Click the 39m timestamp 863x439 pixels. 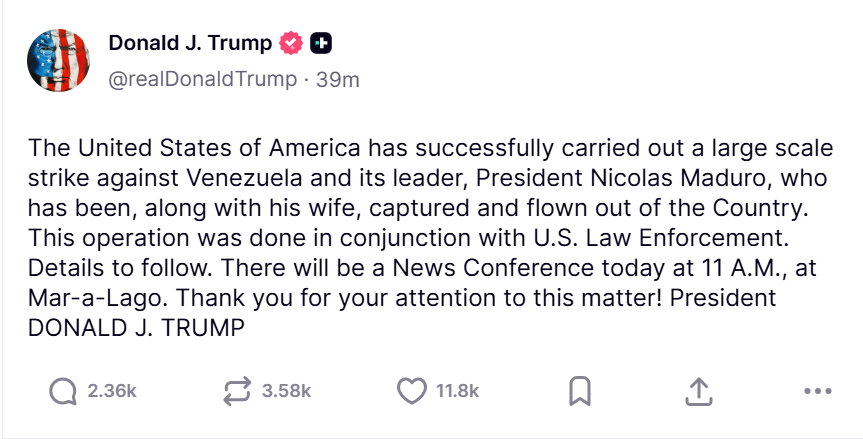pos(337,80)
